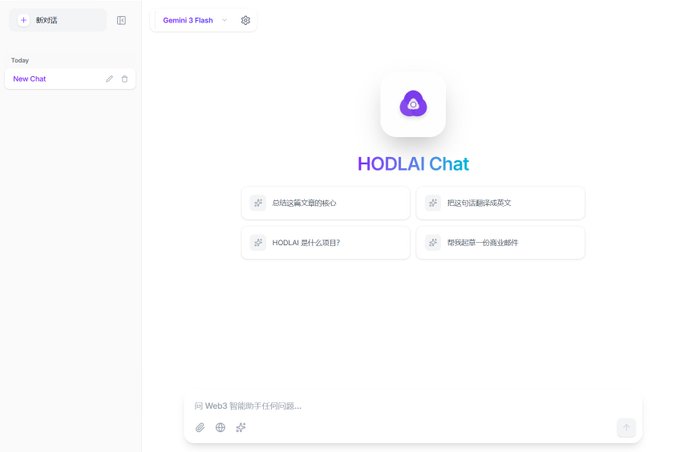
Task: Expand model list via chevron arrow
Action: (x=225, y=20)
